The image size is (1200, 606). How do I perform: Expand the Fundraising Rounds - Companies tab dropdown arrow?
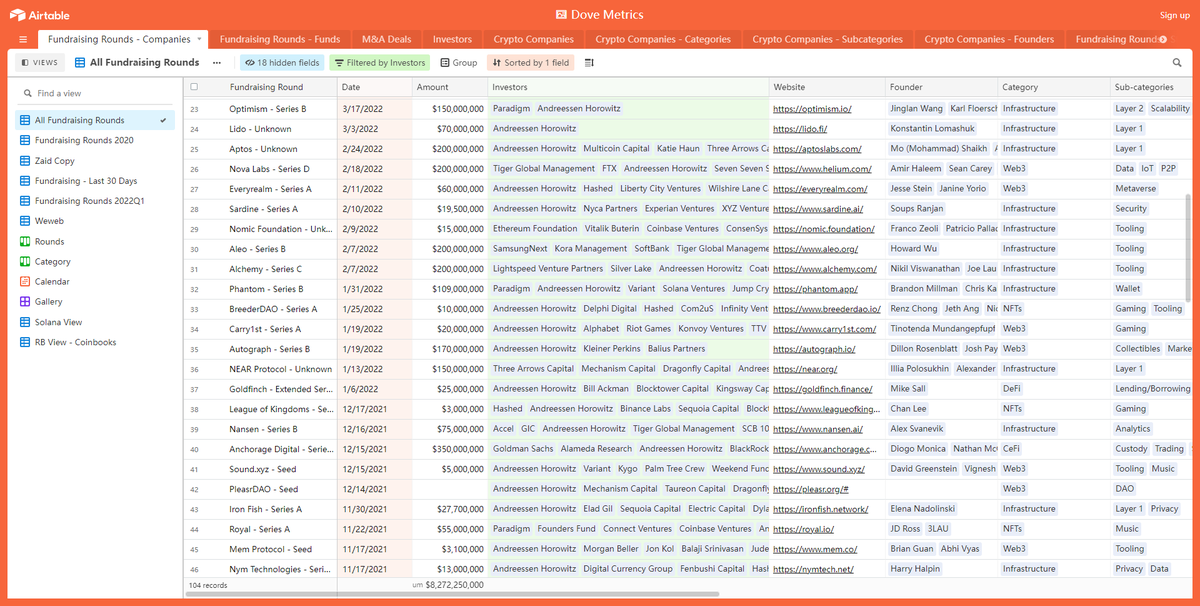click(199, 39)
